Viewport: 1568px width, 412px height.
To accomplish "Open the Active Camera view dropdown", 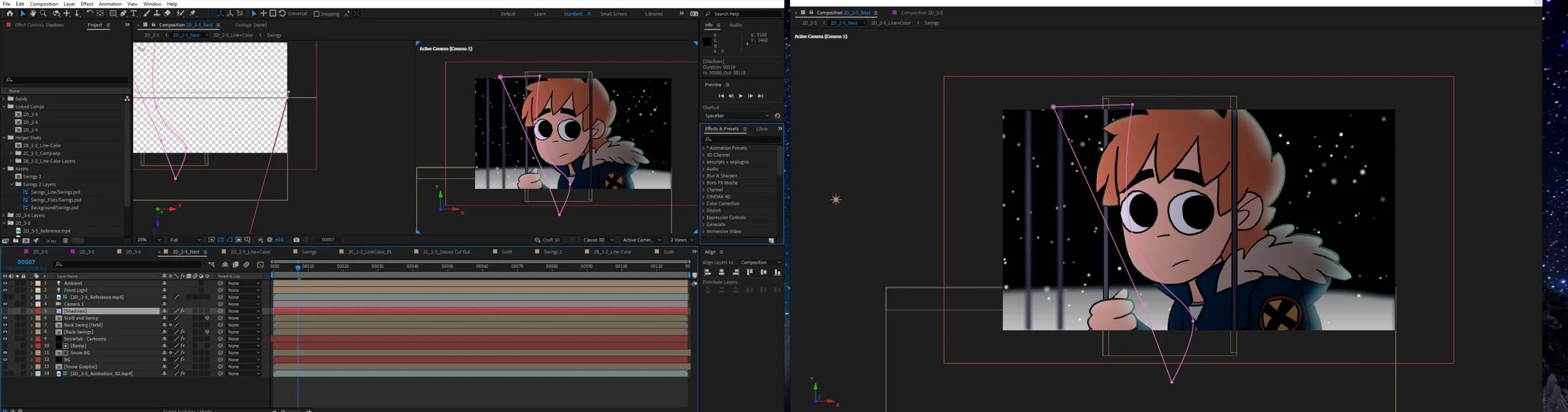I will 642,240.
